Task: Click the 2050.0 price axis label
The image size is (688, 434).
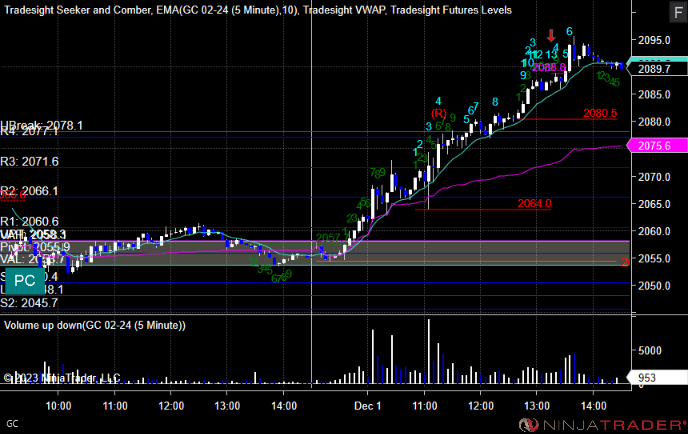Action: point(654,286)
